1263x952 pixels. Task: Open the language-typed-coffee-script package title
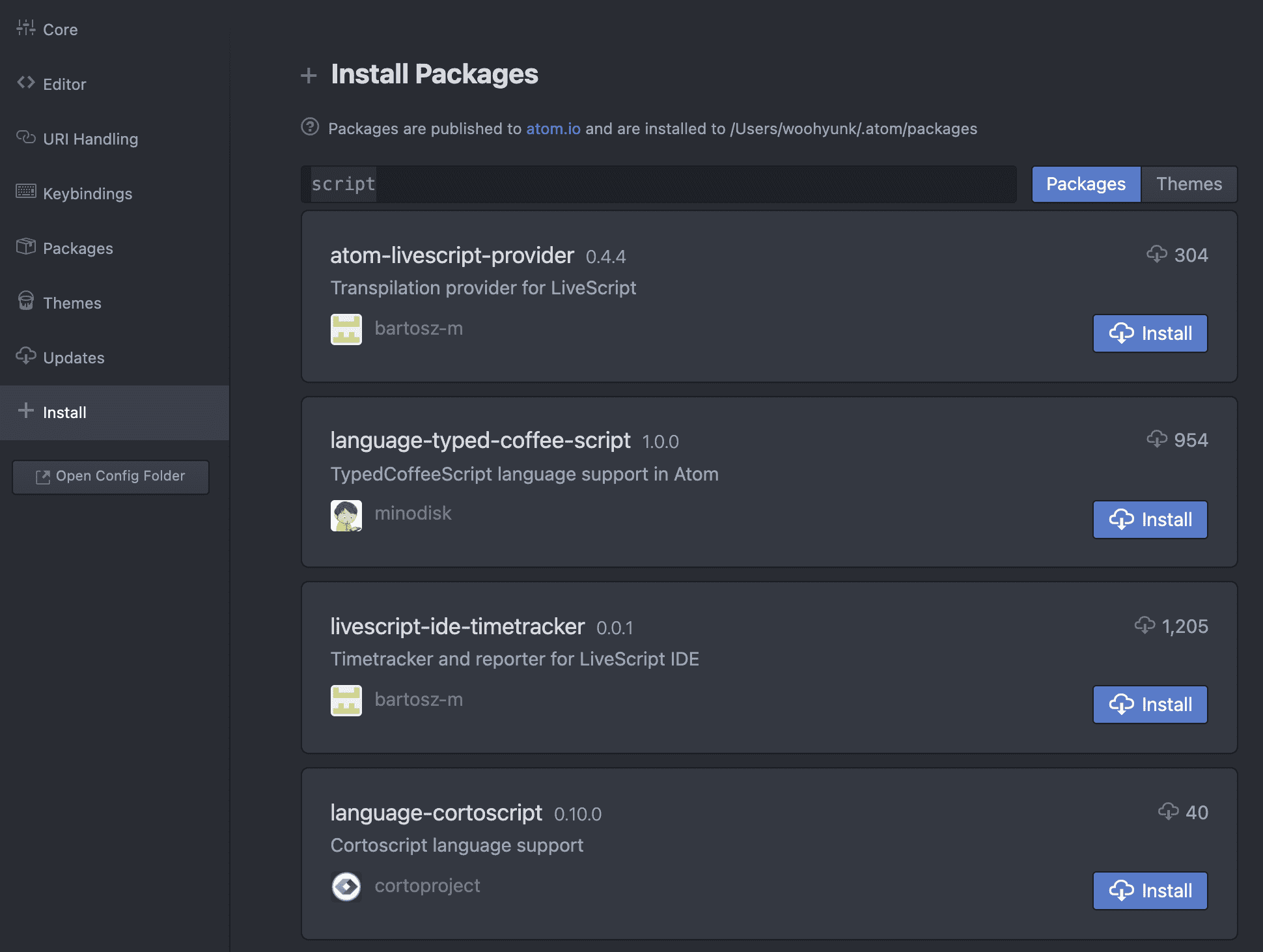coord(480,440)
